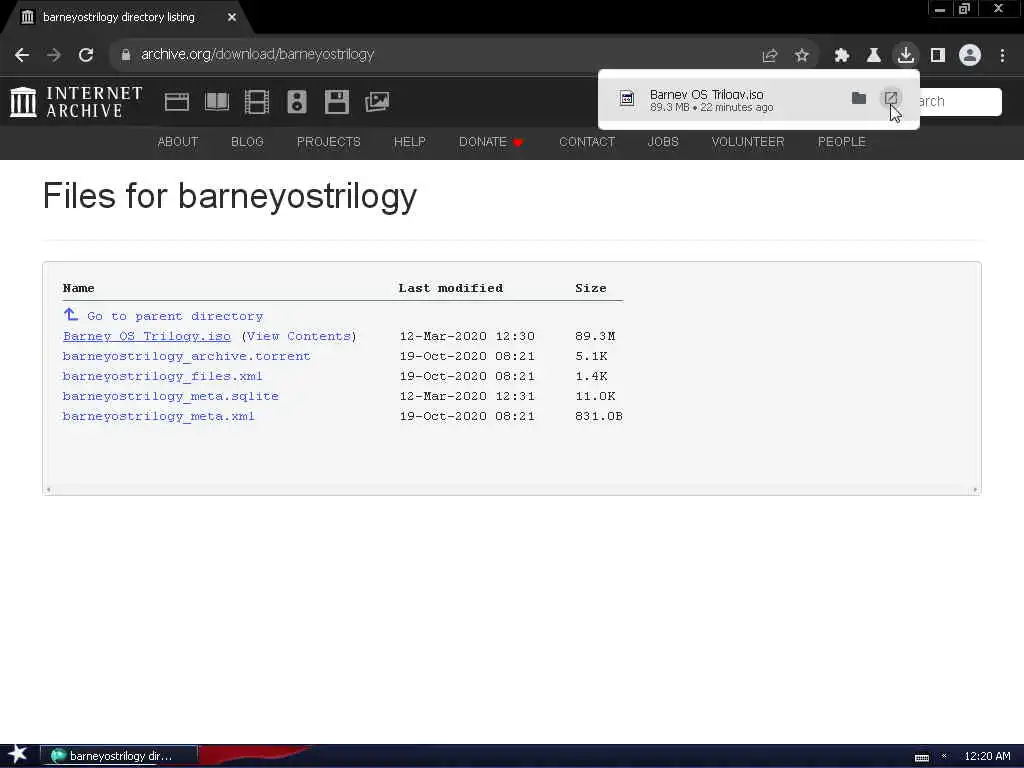Screen dimensions: 1024x768
Task: Click View Contents link
Action: point(298,336)
